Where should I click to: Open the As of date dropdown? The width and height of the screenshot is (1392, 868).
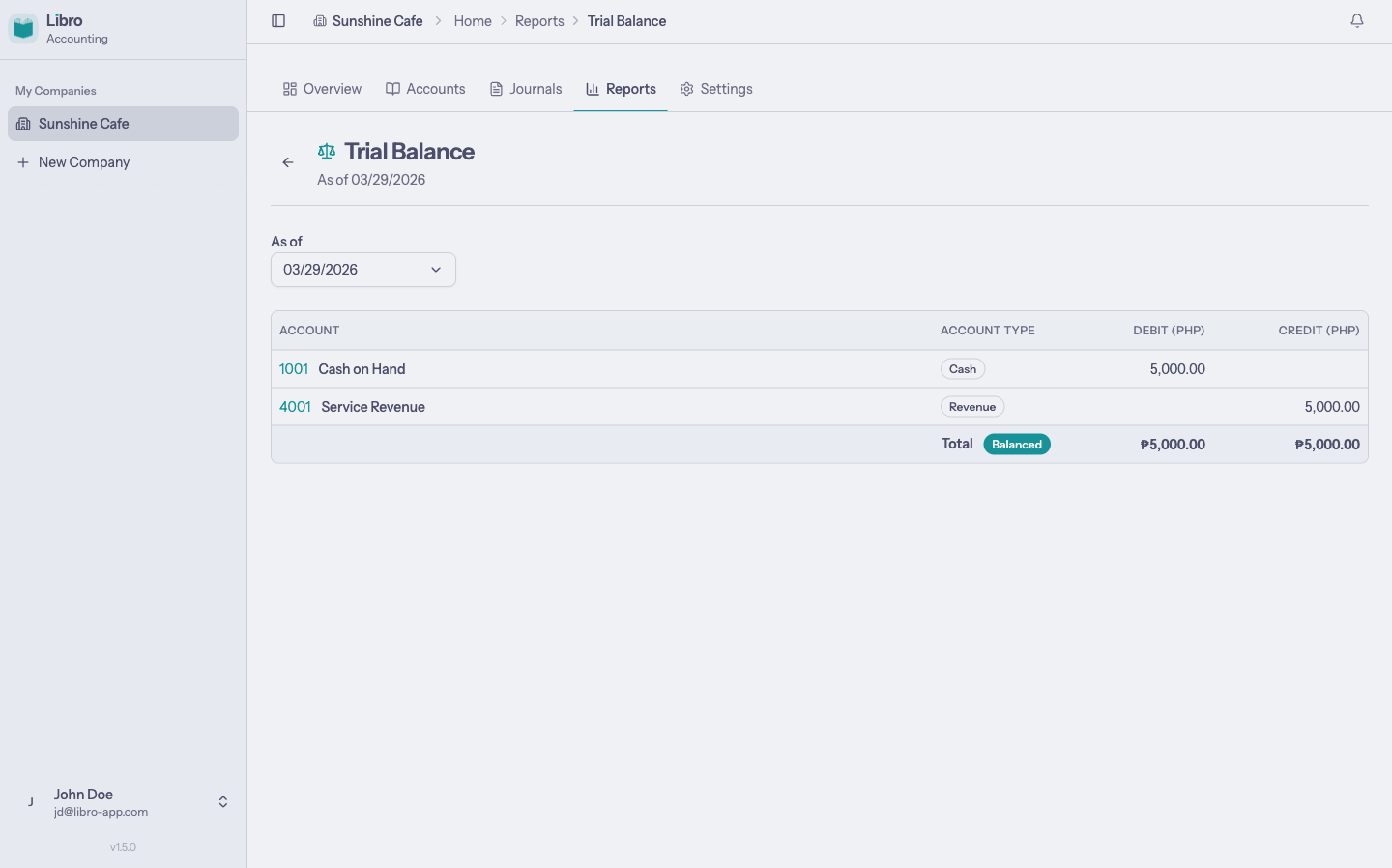coord(362,270)
